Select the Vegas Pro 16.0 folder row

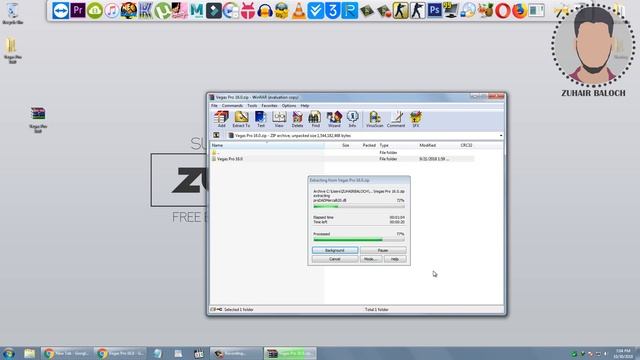[x=342, y=159]
